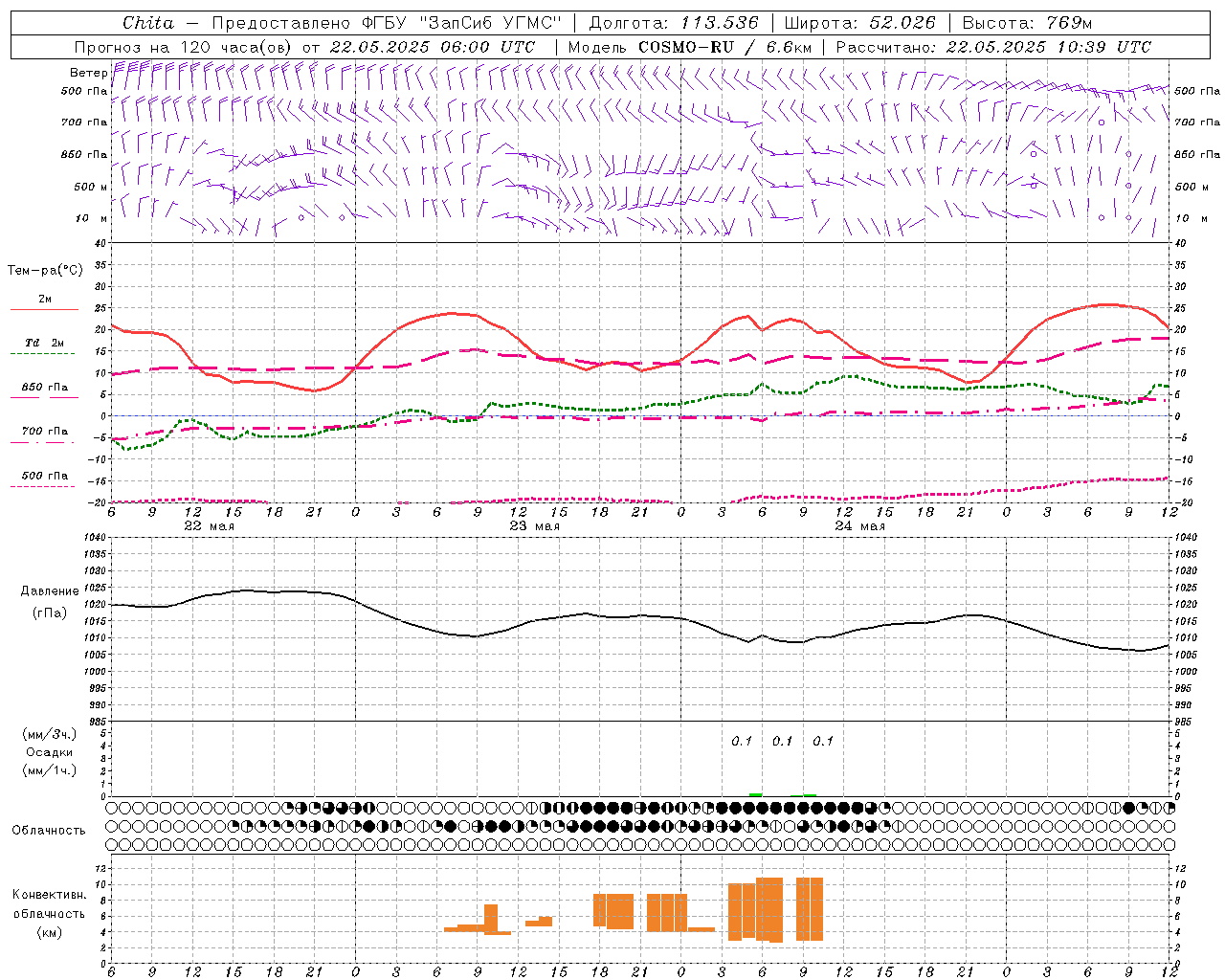The image size is (1225, 980).
Task: Click right-side "850 гПа" wind level label
Action: coord(1197,154)
